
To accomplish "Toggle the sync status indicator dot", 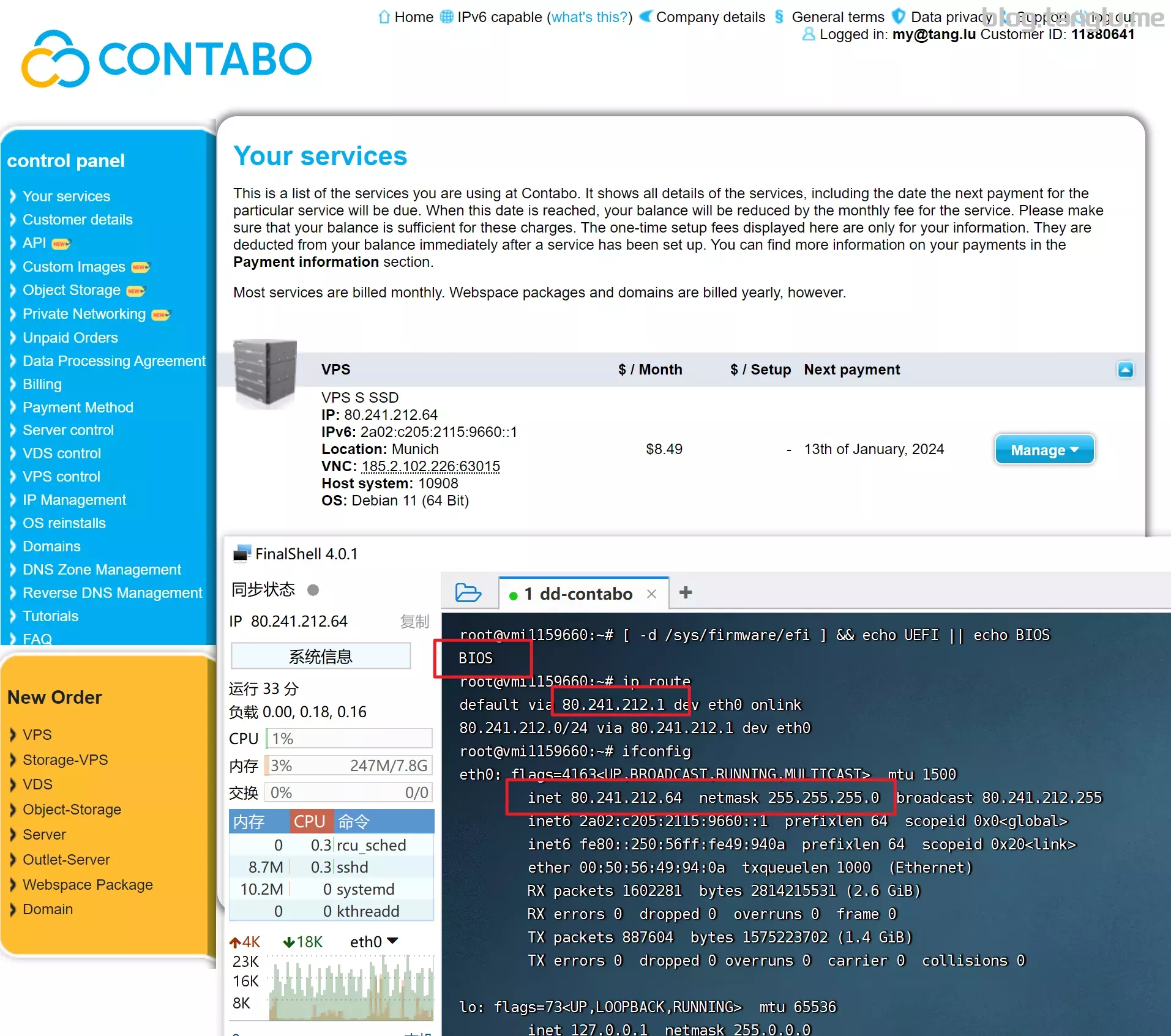I will click(313, 590).
